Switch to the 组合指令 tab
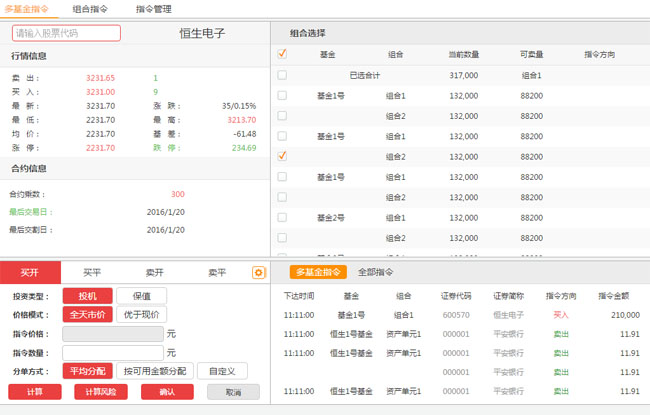The image size is (650, 415). point(91,9)
